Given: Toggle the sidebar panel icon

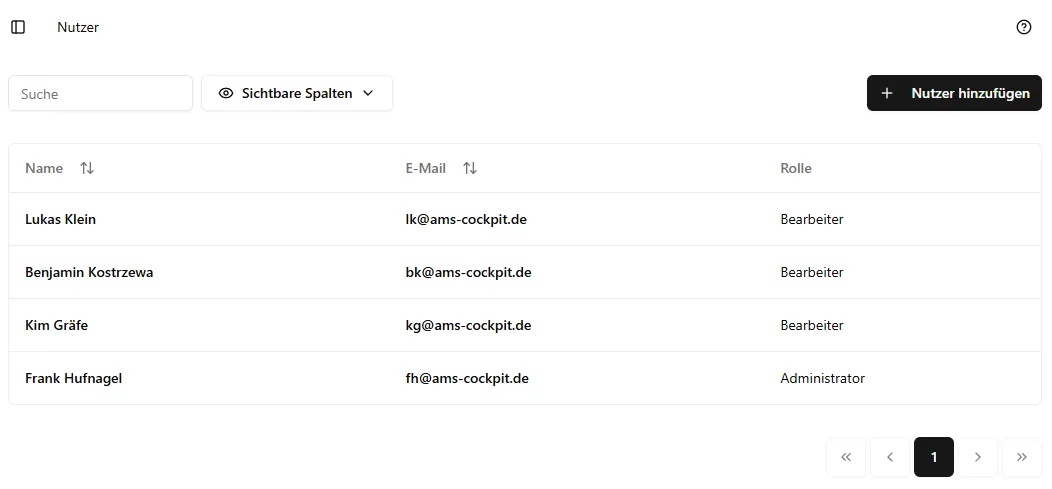Looking at the screenshot, I should coord(18,27).
